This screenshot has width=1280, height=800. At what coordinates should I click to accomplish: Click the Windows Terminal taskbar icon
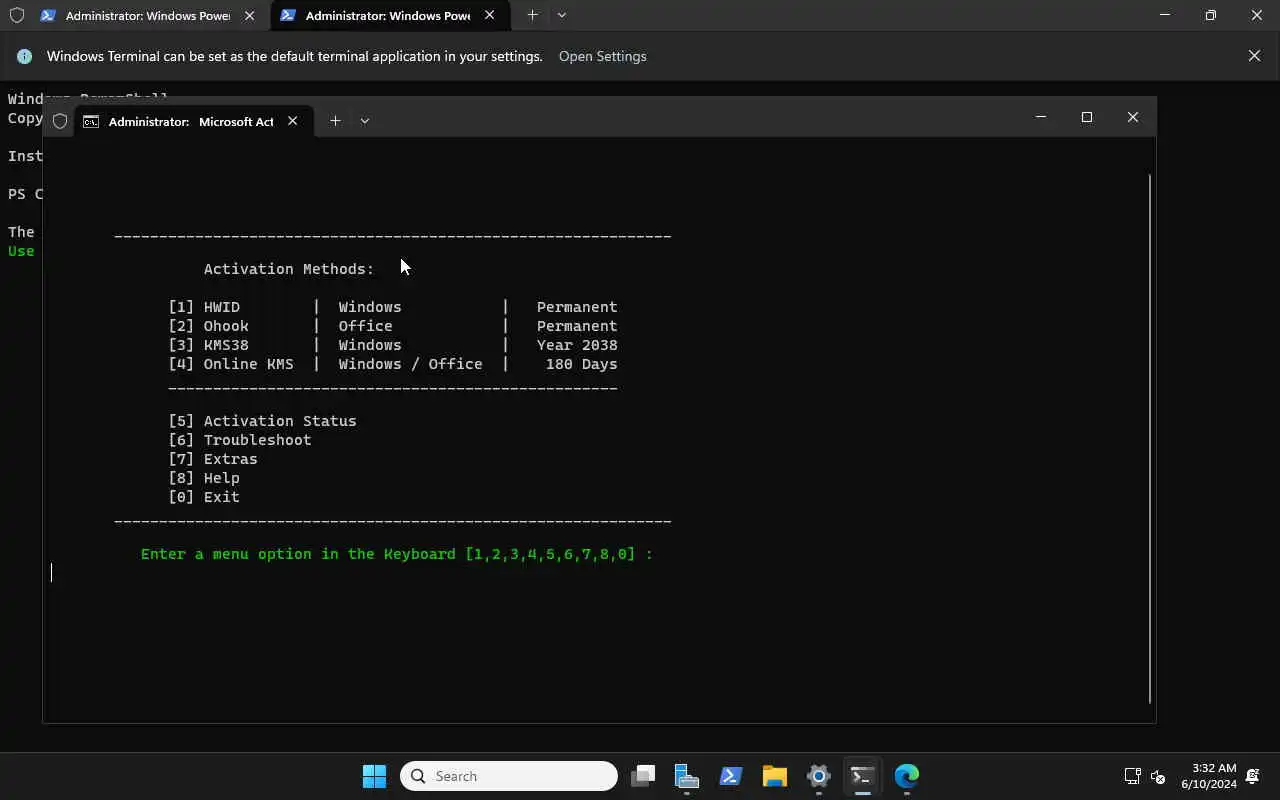point(862,776)
